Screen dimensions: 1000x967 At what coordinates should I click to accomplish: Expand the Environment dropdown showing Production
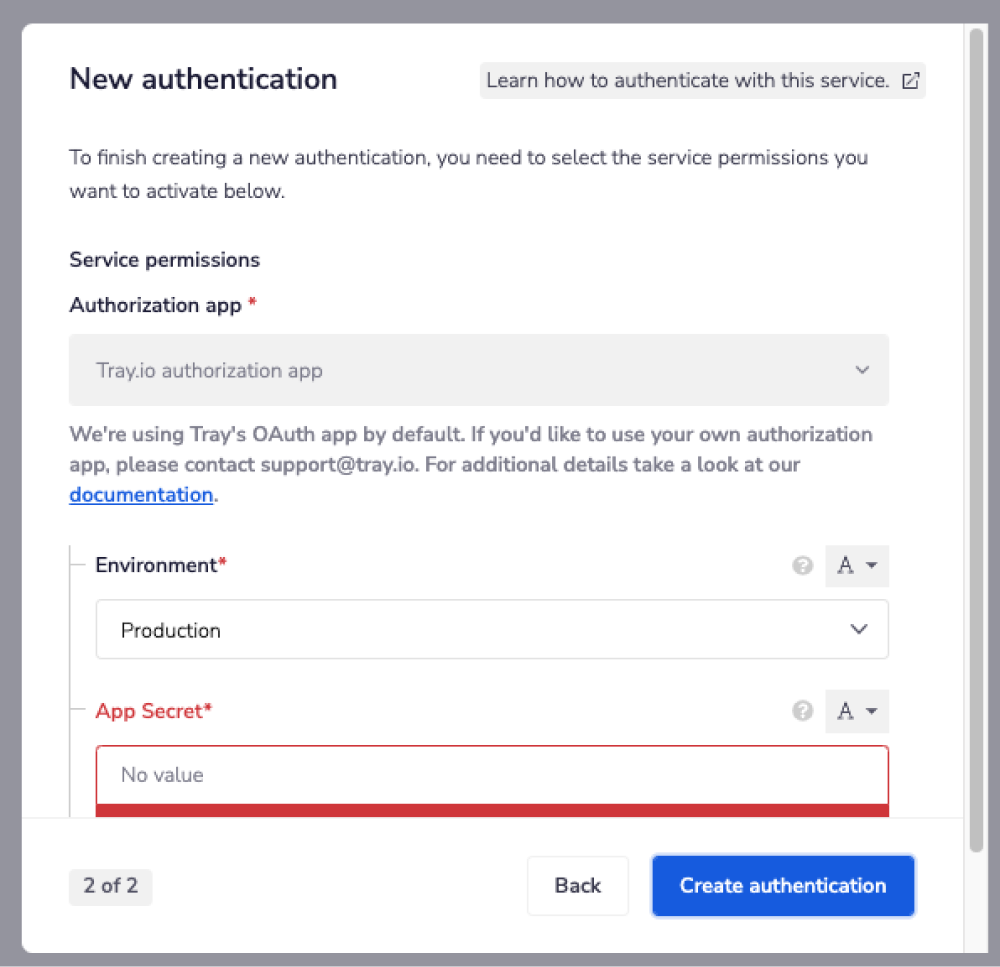(x=492, y=629)
